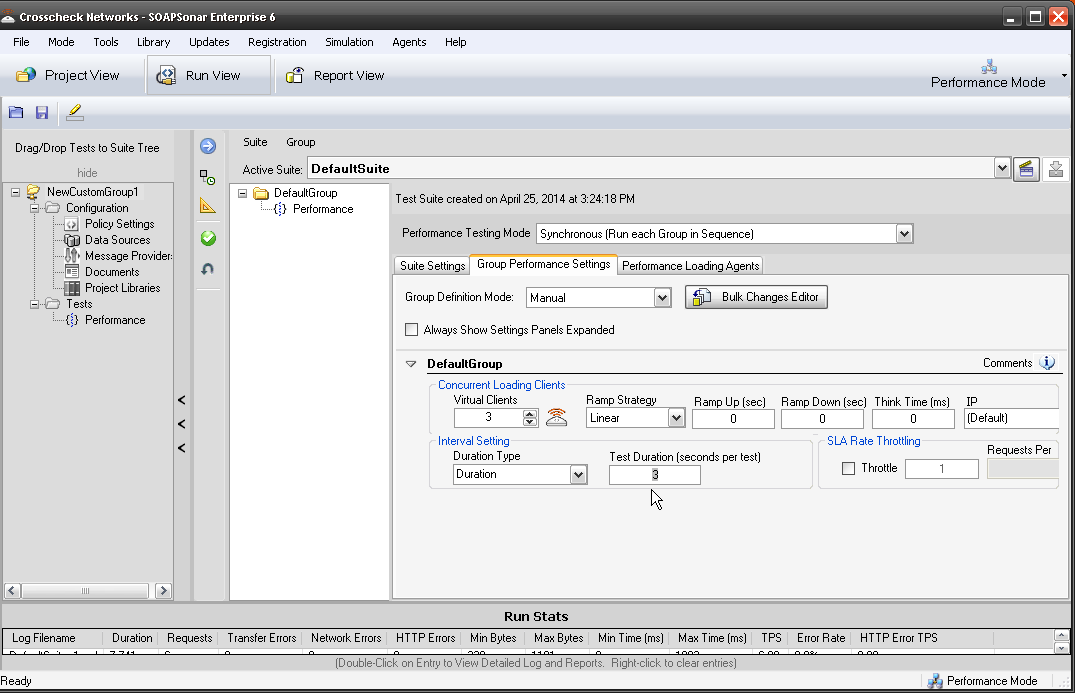The image size is (1075, 693).
Task: Click the Max Time (ms) column header
Action: 712,638
